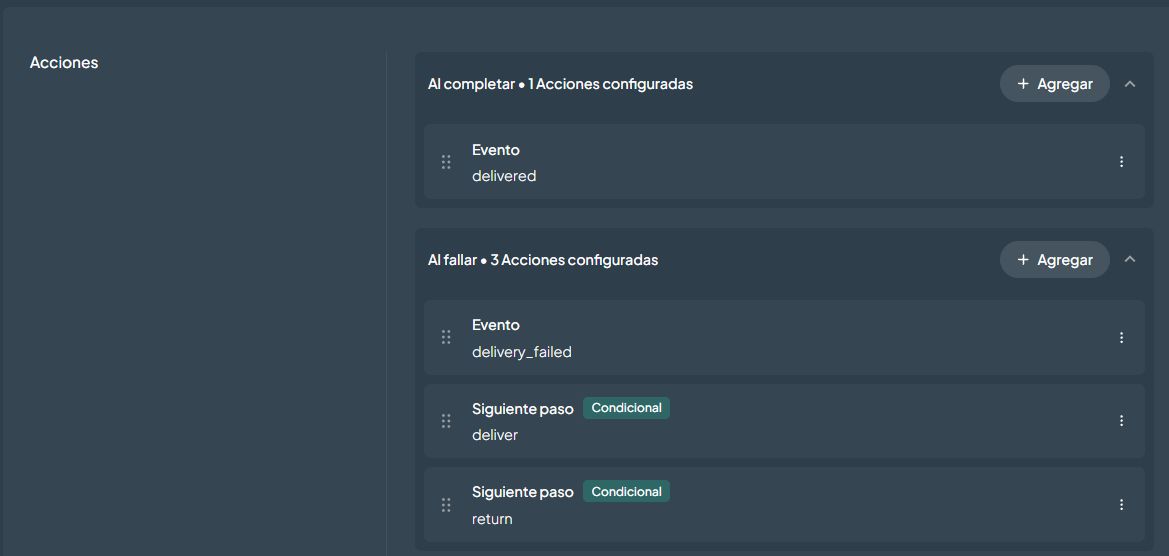The width and height of the screenshot is (1169, 556).
Task: Open the options menu of the deliver step
Action: (x=1121, y=421)
